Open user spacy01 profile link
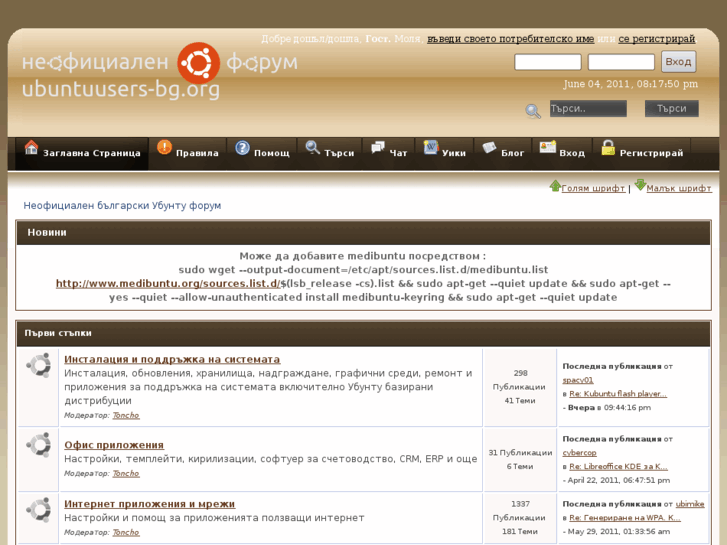The width and height of the screenshot is (727, 545). (x=578, y=380)
